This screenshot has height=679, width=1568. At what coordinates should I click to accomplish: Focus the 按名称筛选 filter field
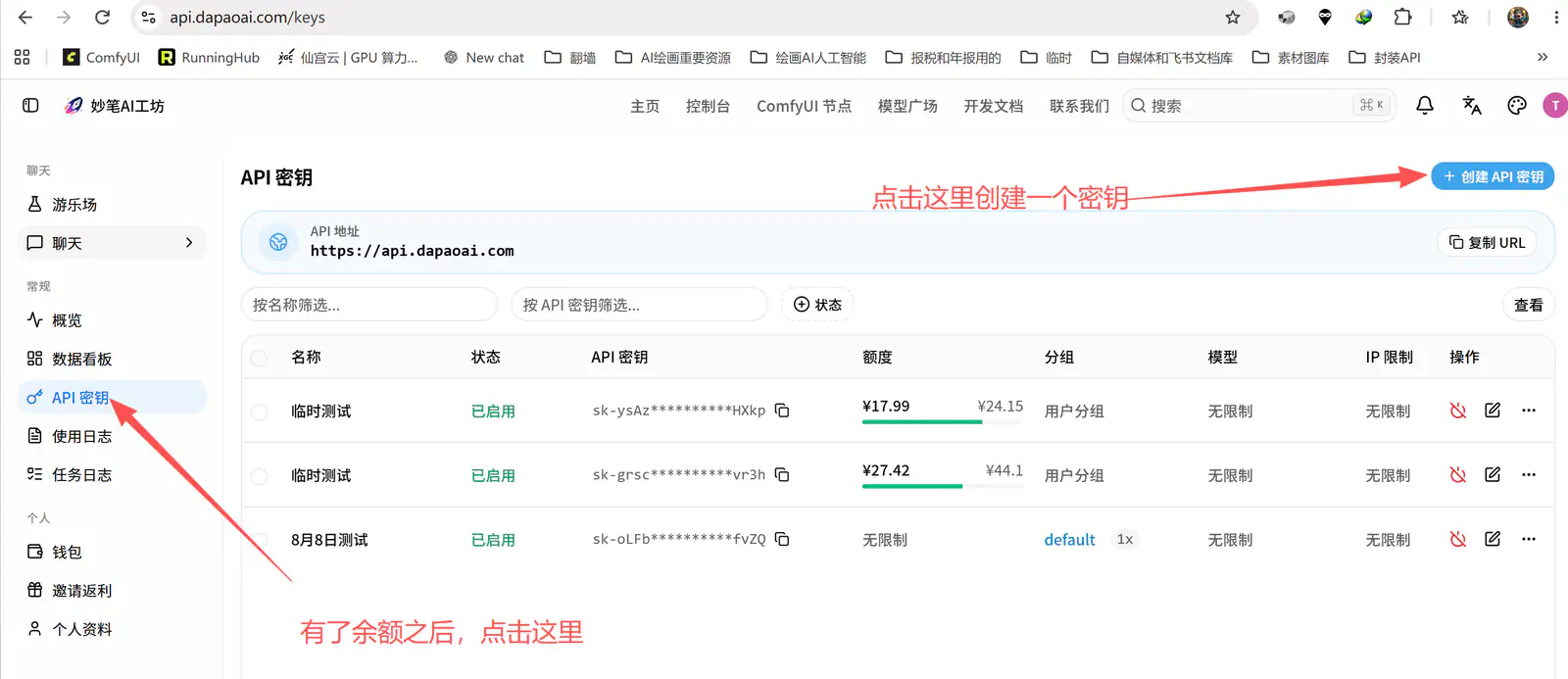pyautogui.click(x=369, y=305)
